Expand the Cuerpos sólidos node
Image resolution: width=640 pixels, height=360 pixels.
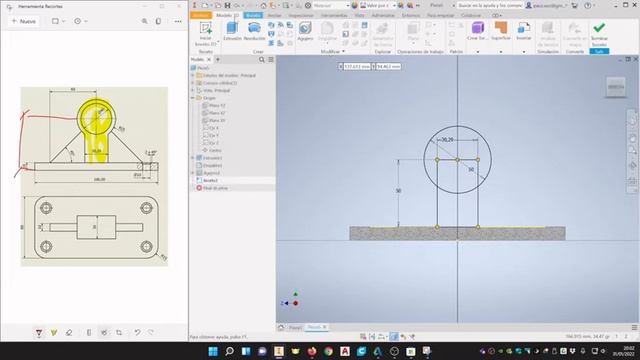coord(193,83)
